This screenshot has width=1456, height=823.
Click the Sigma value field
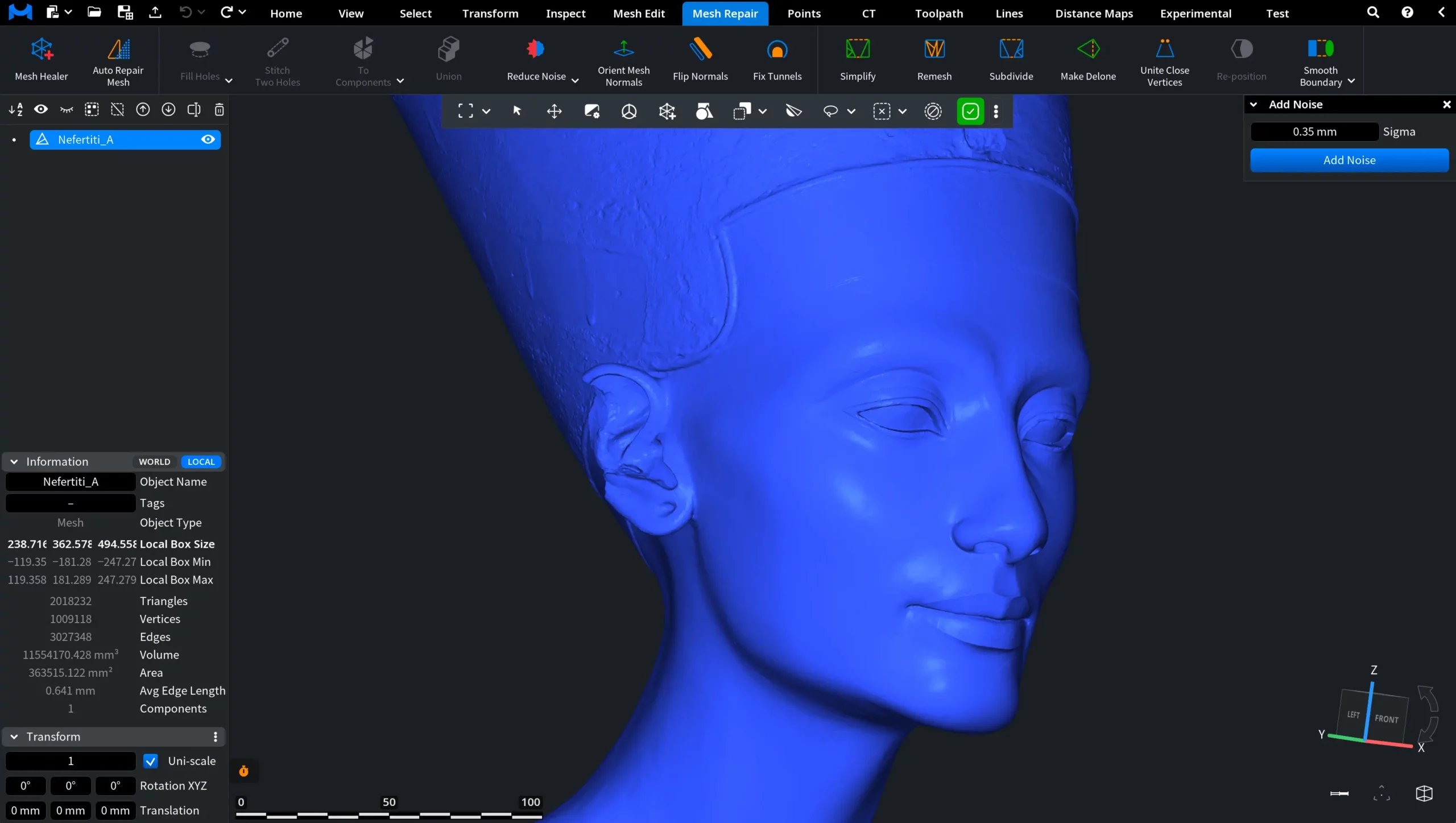tap(1314, 131)
